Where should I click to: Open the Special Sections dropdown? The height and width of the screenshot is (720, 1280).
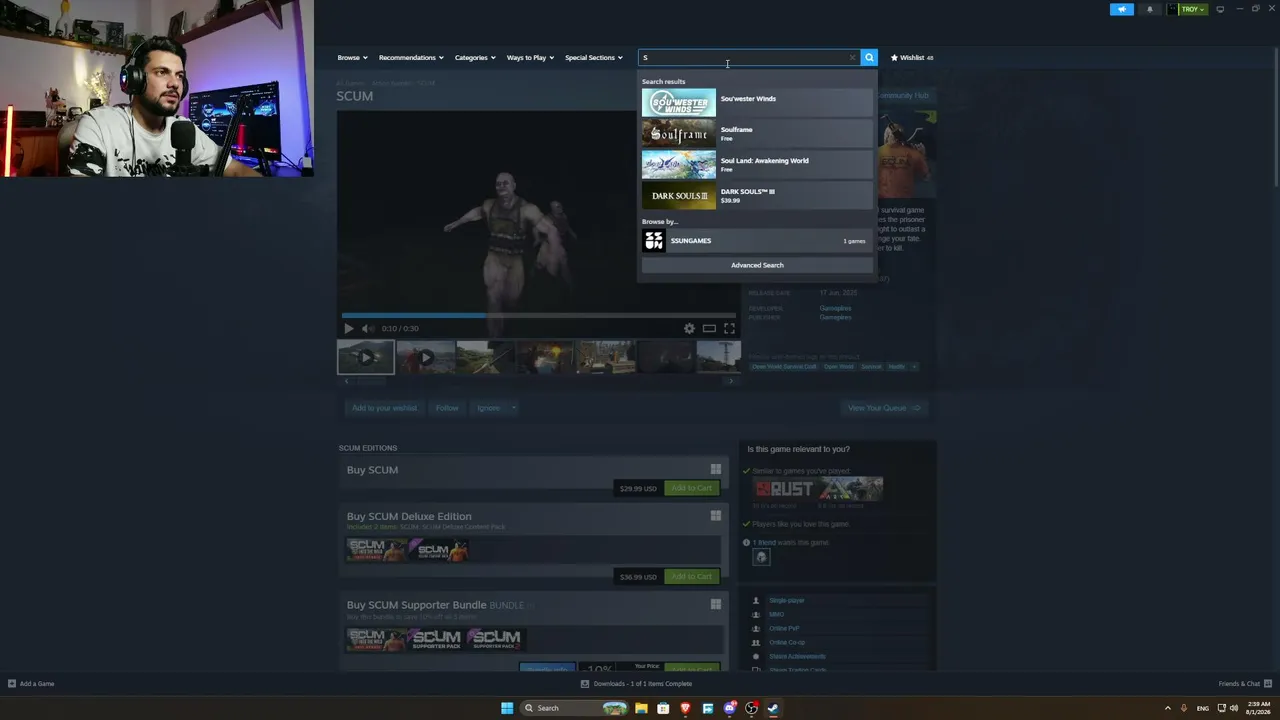click(x=594, y=58)
